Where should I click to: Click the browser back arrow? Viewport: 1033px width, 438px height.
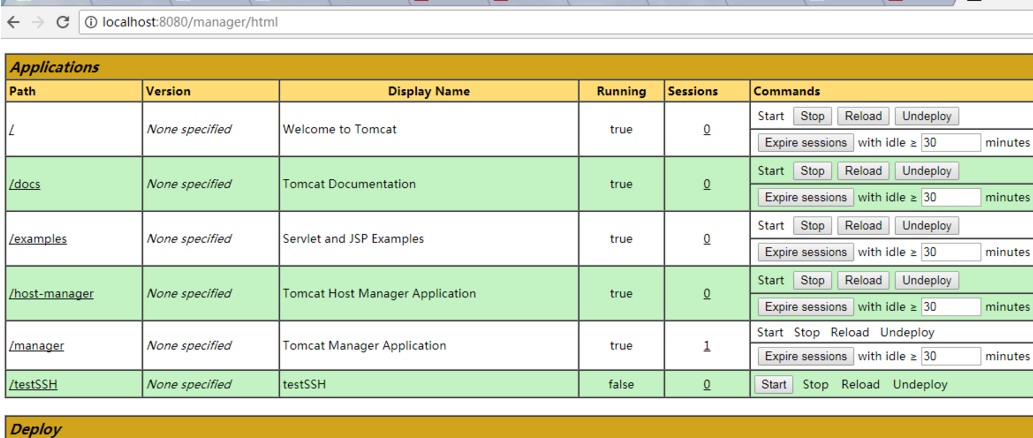[x=13, y=22]
